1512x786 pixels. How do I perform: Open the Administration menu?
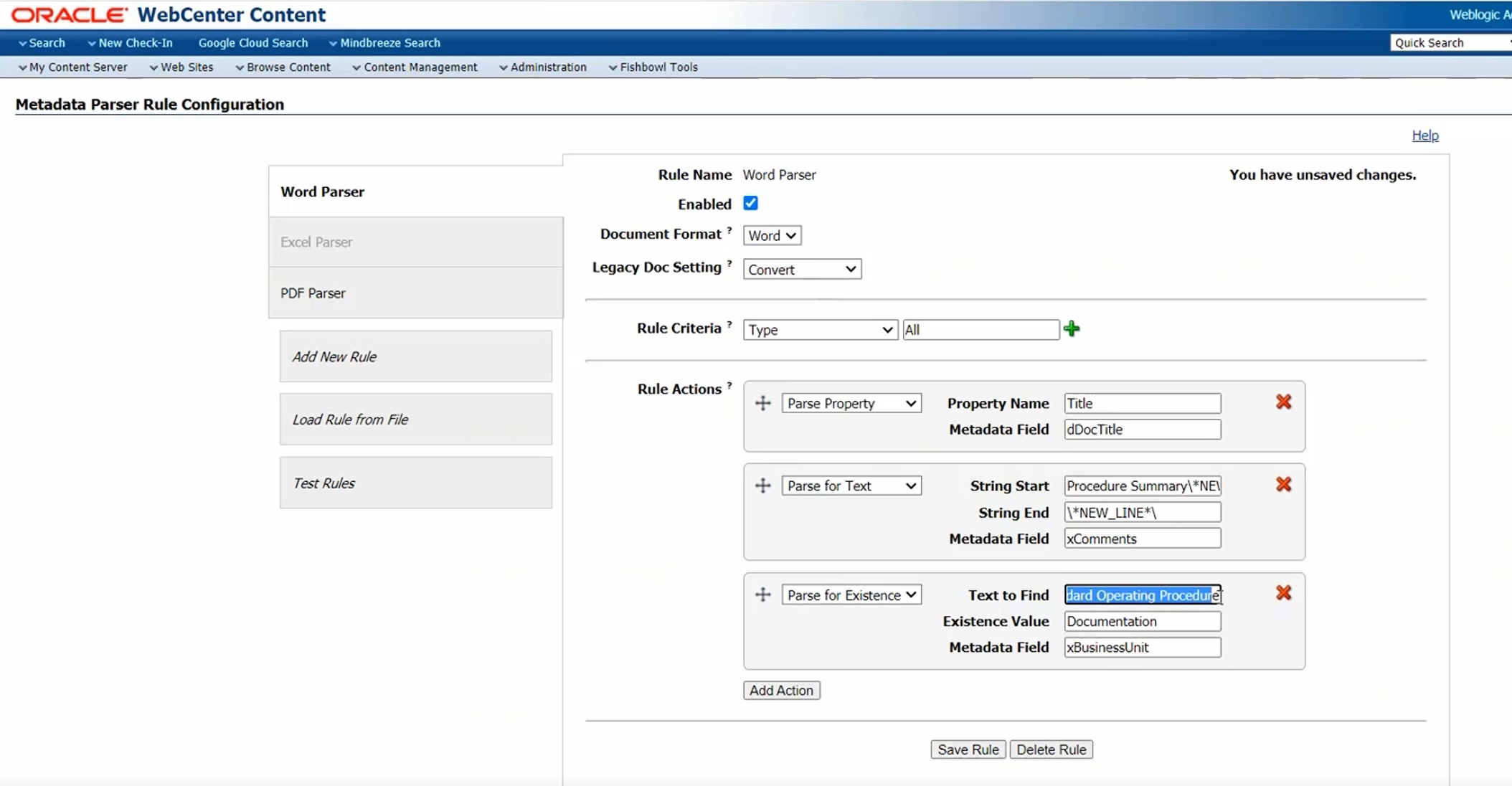[543, 67]
